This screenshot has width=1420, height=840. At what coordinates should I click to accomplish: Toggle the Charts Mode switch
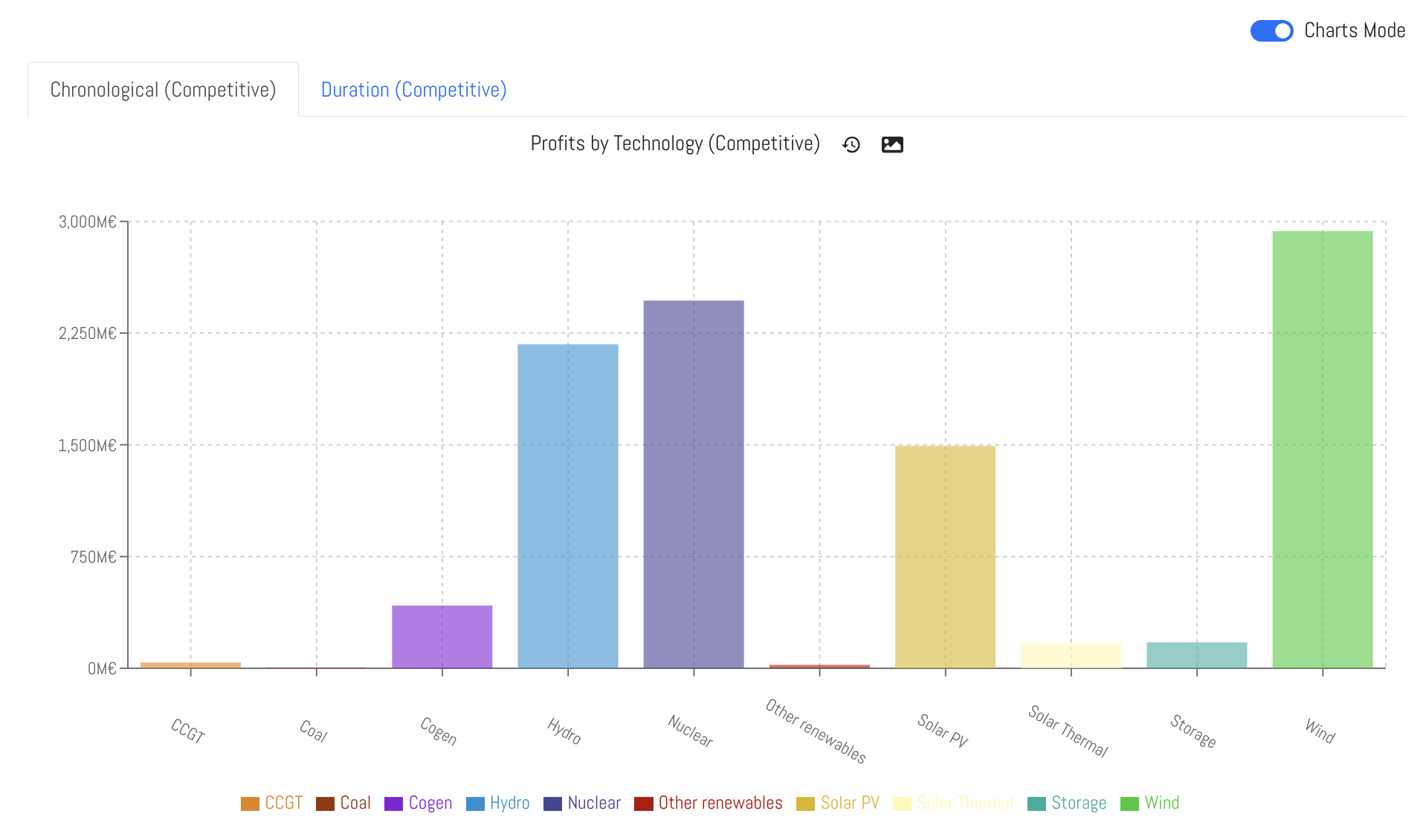1271,31
